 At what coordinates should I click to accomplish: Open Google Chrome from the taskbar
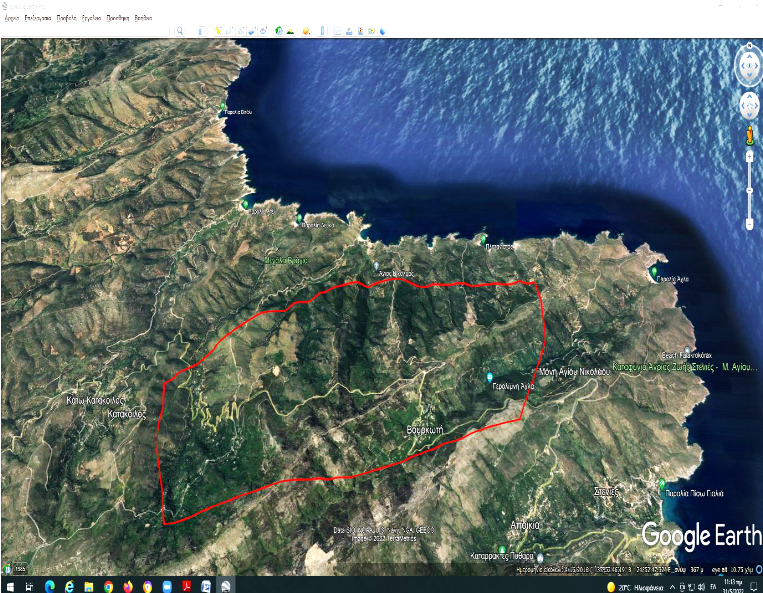(108, 585)
